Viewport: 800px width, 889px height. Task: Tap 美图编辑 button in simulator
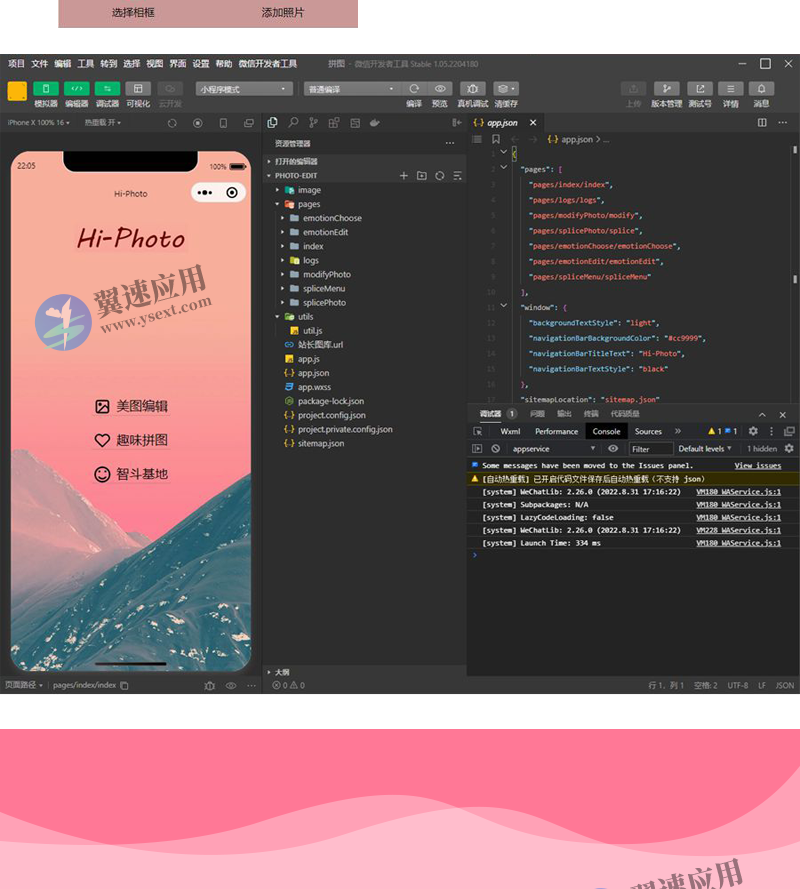tap(131, 406)
